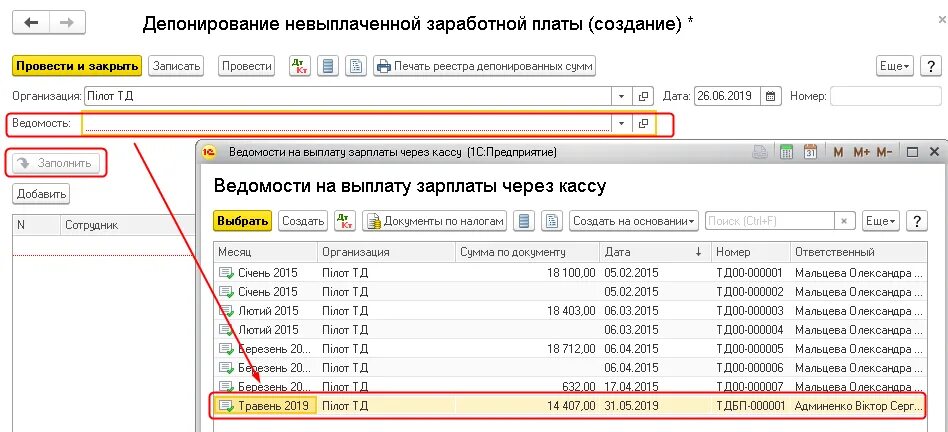Image resolution: width=948 pixels, height=432 pixels.
Task: Click the M+ memory button in title bar
Action: [861, 152]
